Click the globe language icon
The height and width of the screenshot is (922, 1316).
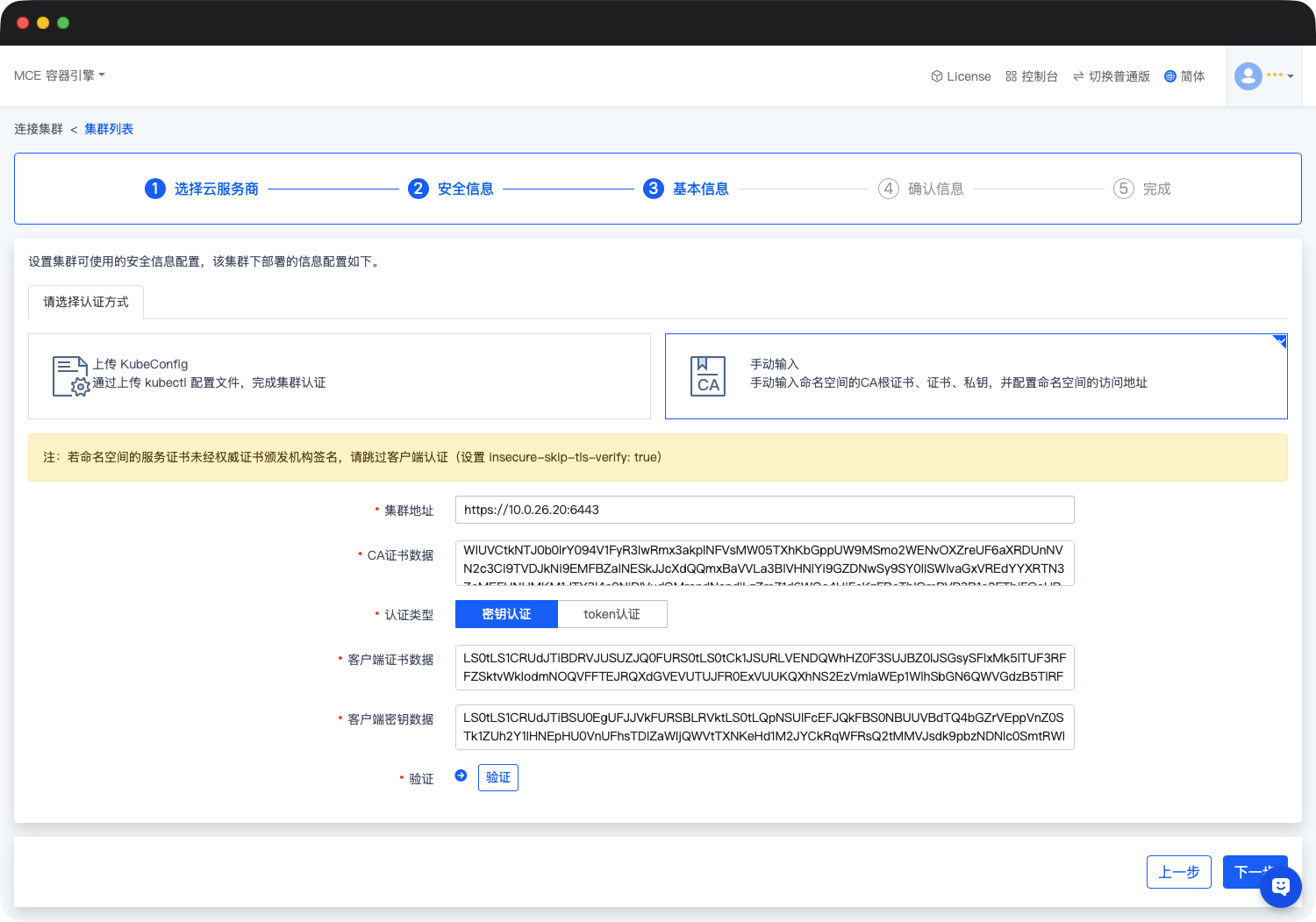(x=1169, y=76)
